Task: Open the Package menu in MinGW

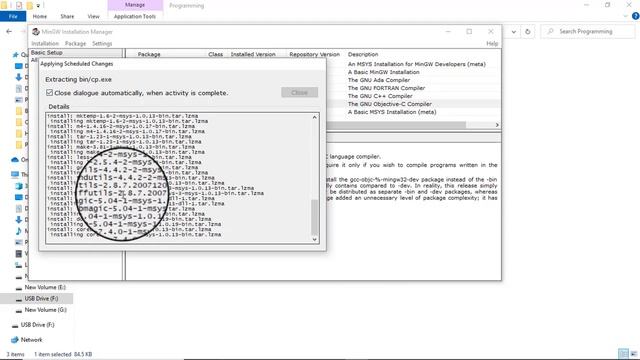Action: (x=76, y=43)
